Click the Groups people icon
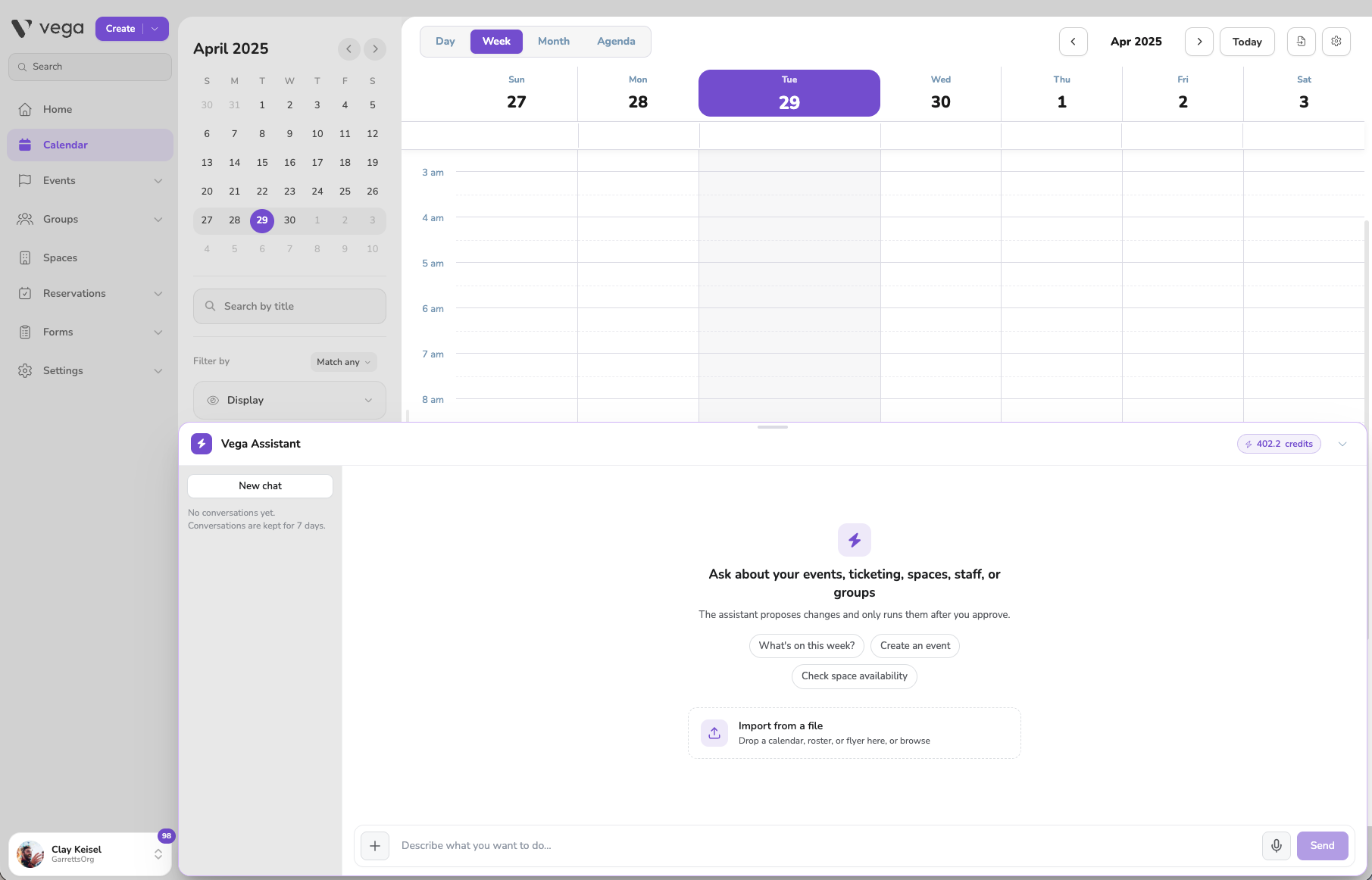Screen dimensions: 1372x880 25,219
